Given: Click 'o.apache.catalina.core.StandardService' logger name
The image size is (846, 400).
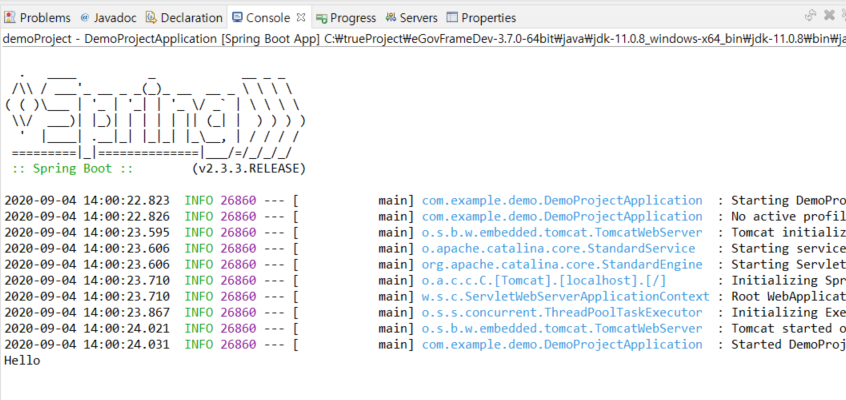Looking at the screenshot, I should pyautogui.click(x=558, y=248).
